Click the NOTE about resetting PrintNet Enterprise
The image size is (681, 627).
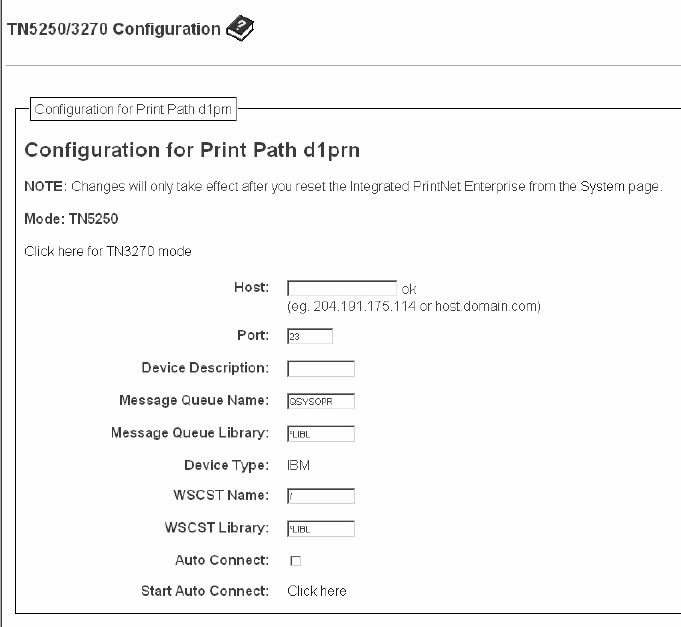(x=343, y=187)
